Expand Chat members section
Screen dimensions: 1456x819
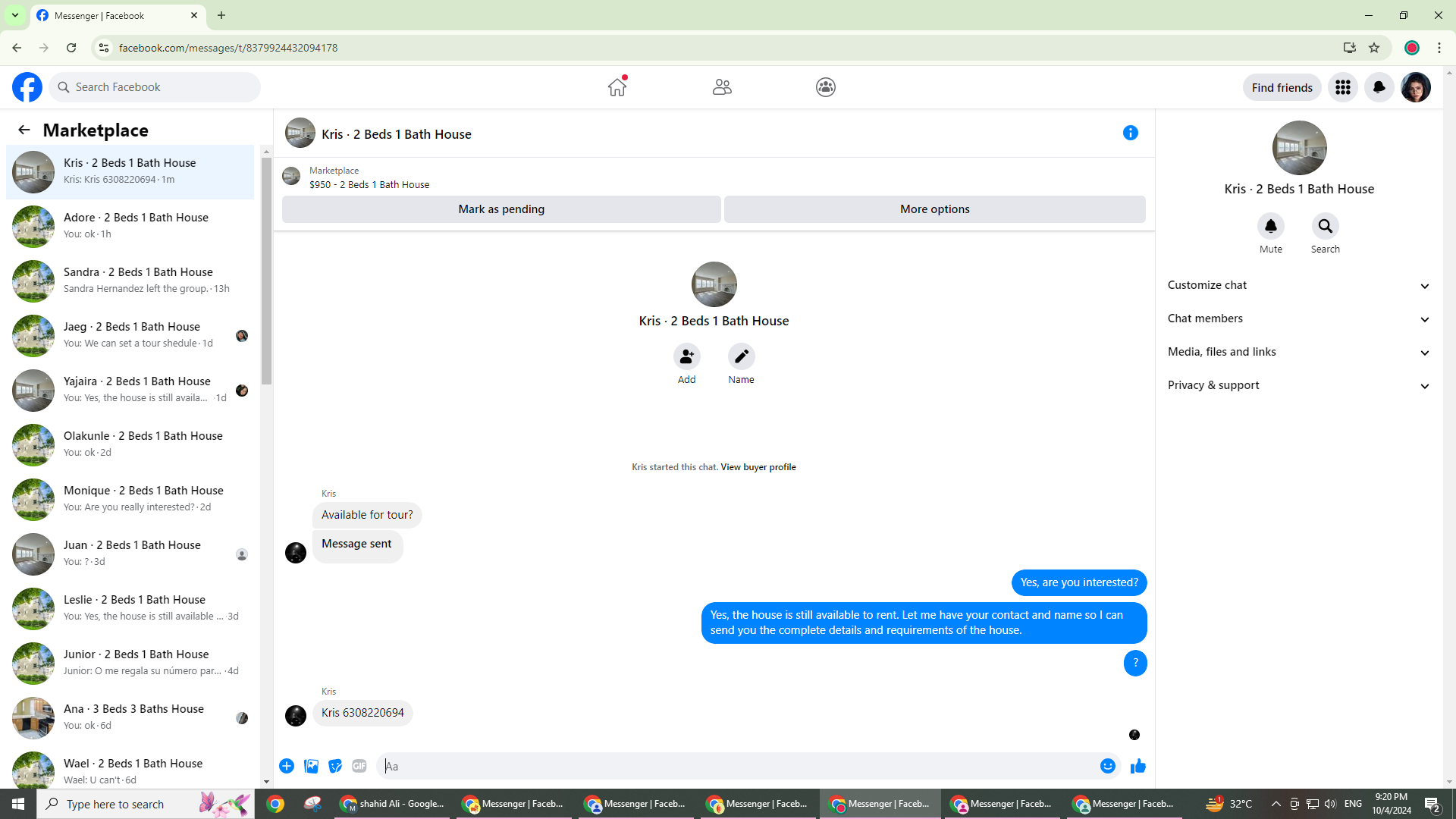pyautogui.click(x=1300, y=318)
